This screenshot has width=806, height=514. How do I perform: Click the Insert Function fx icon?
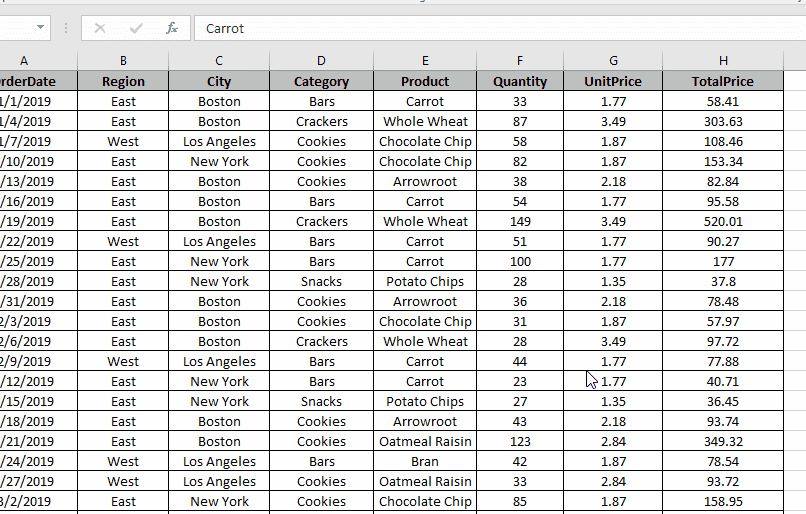click(172, 28)
